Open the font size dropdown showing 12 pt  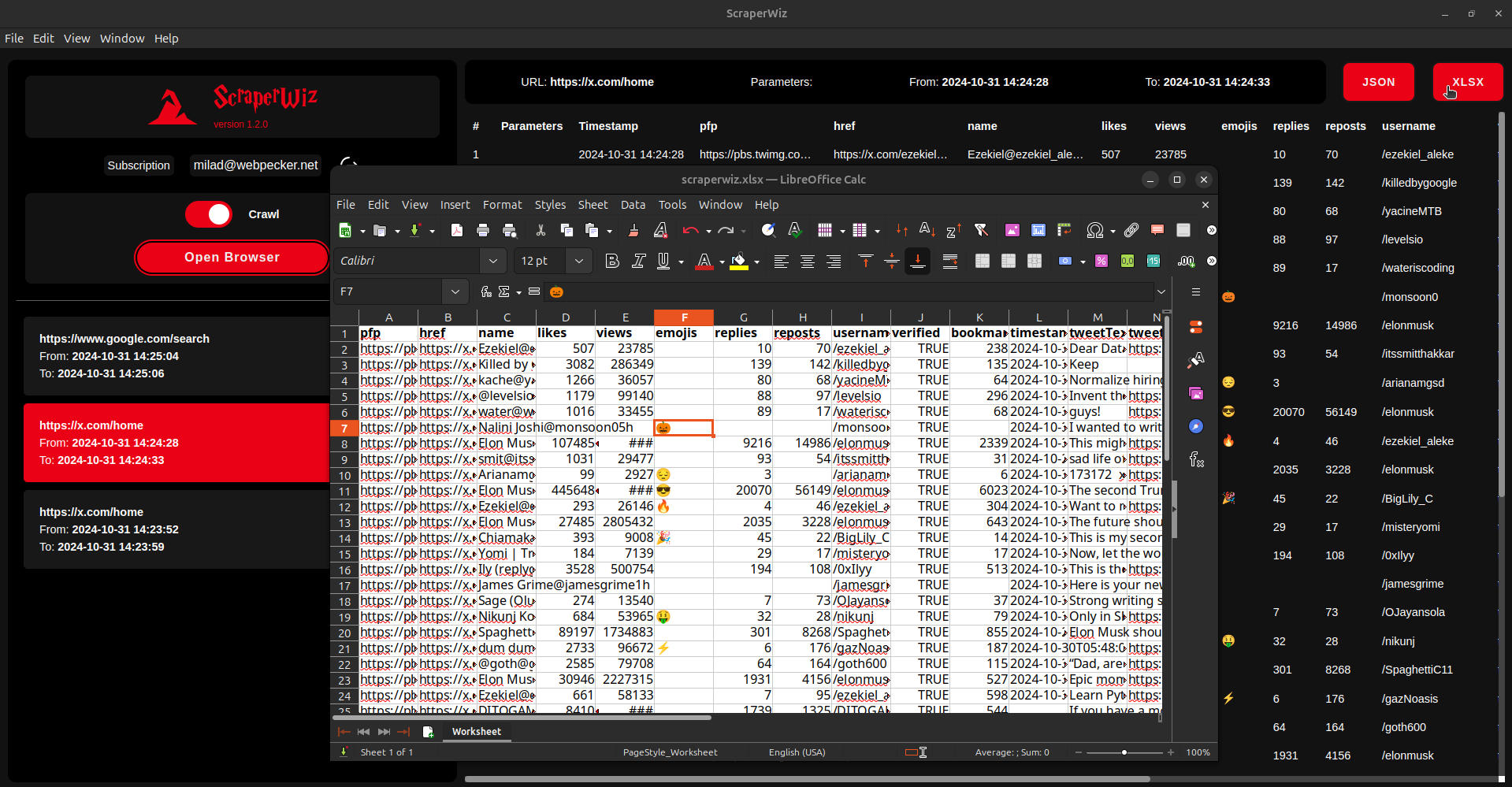579,261
